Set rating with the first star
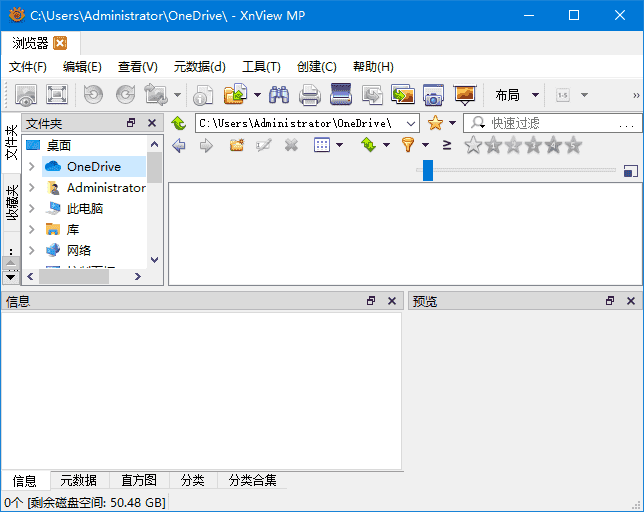 (473, 146)
